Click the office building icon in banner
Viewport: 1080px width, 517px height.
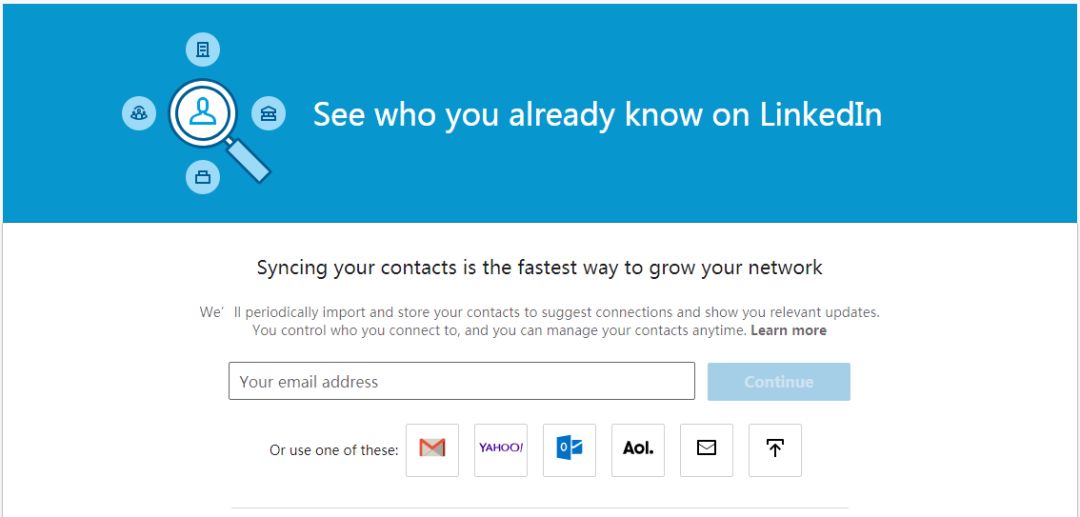click(203, 50)
